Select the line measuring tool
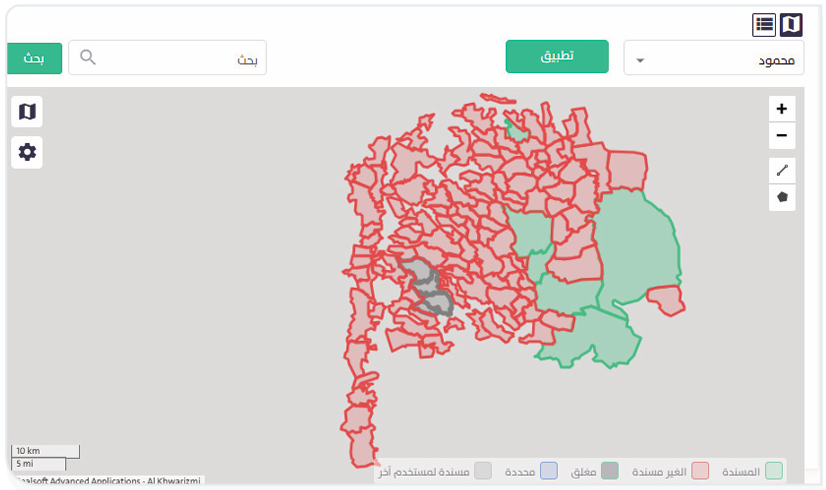 click(x=782, y=171)
